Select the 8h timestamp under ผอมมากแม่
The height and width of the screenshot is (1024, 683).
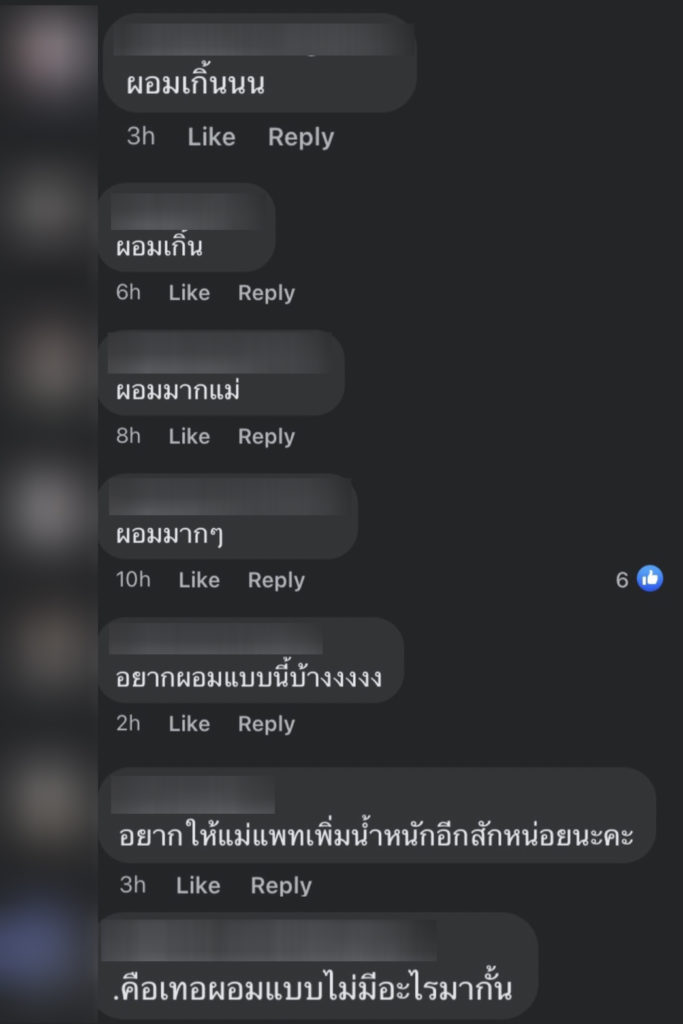(x=128, y=436)
